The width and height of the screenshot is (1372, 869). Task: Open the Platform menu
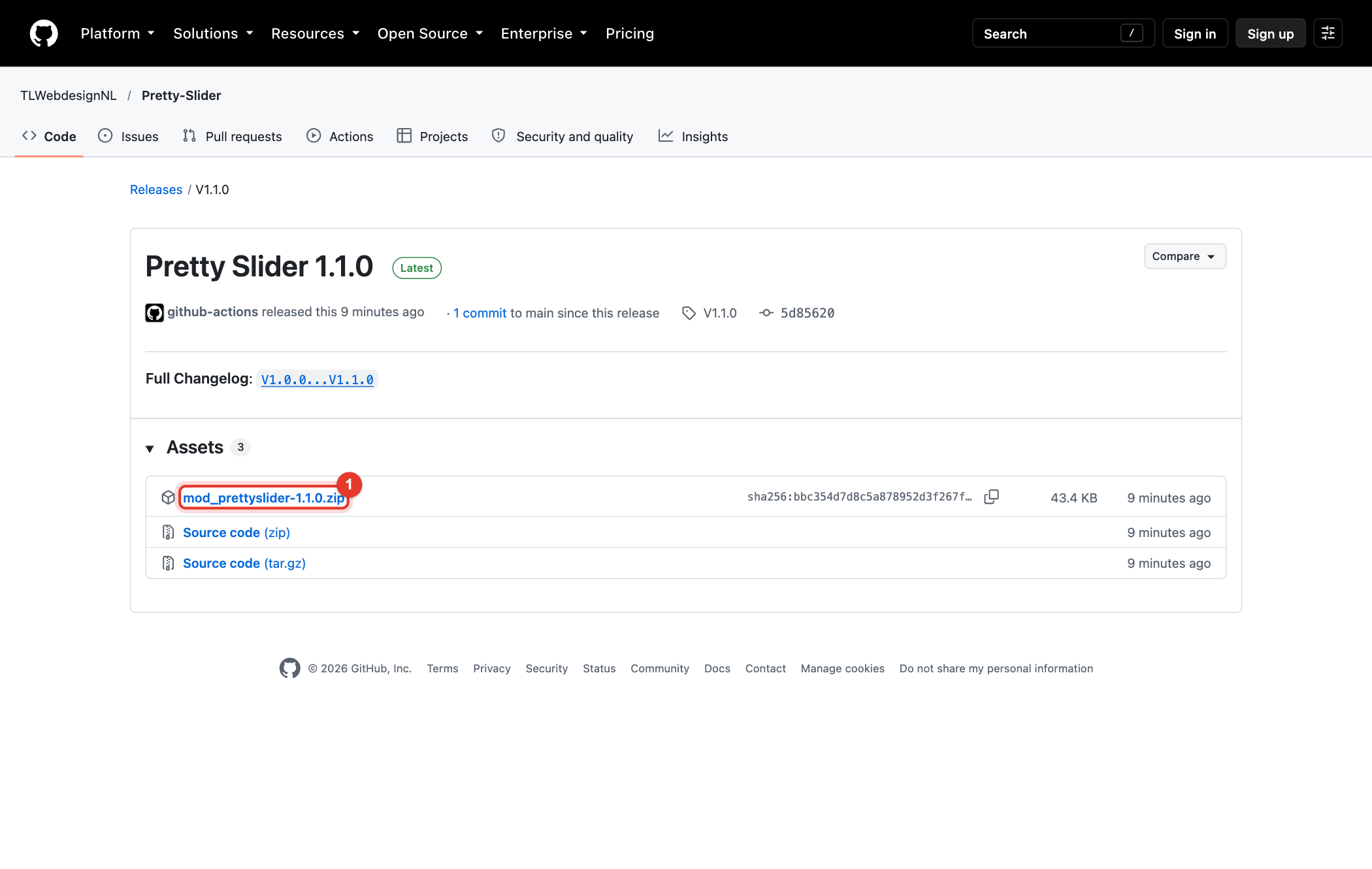point(118,33)
